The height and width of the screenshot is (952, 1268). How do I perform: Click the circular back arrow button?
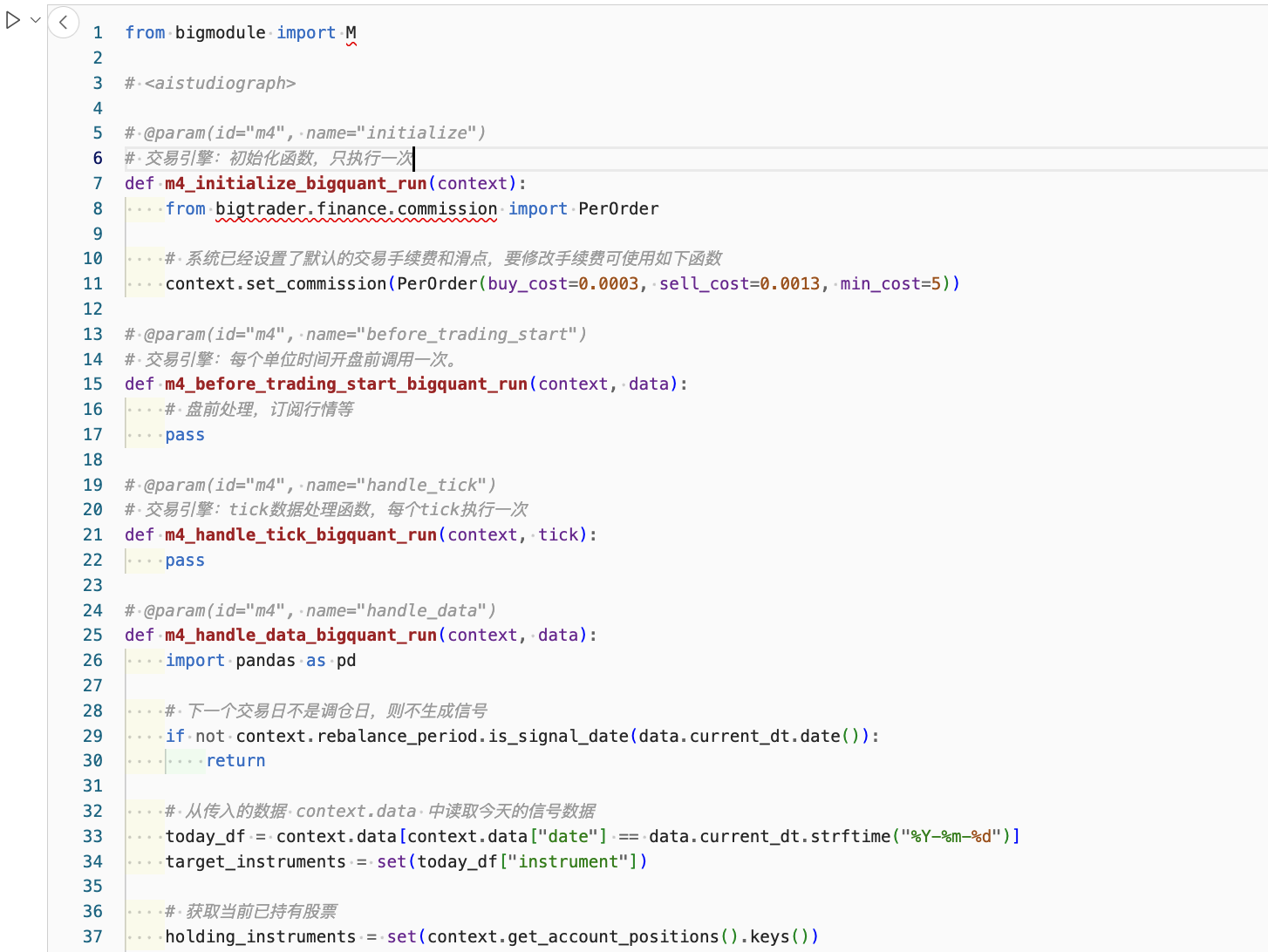(x=64, y=22)
